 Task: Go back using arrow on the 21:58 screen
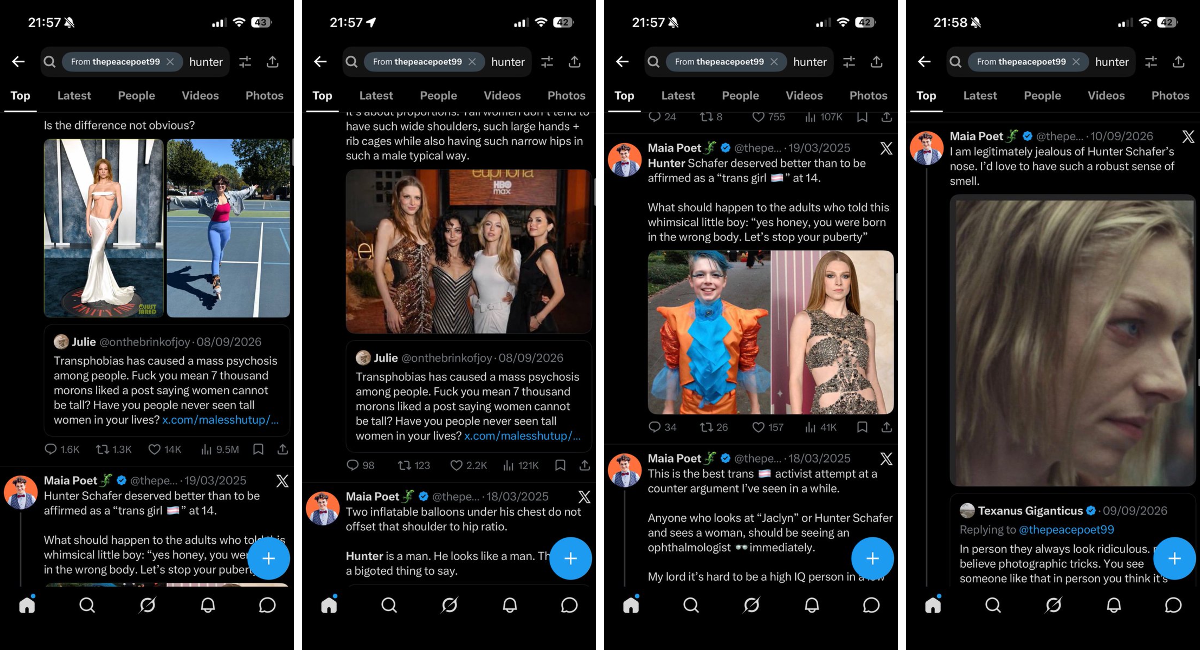tap(924, 62)
